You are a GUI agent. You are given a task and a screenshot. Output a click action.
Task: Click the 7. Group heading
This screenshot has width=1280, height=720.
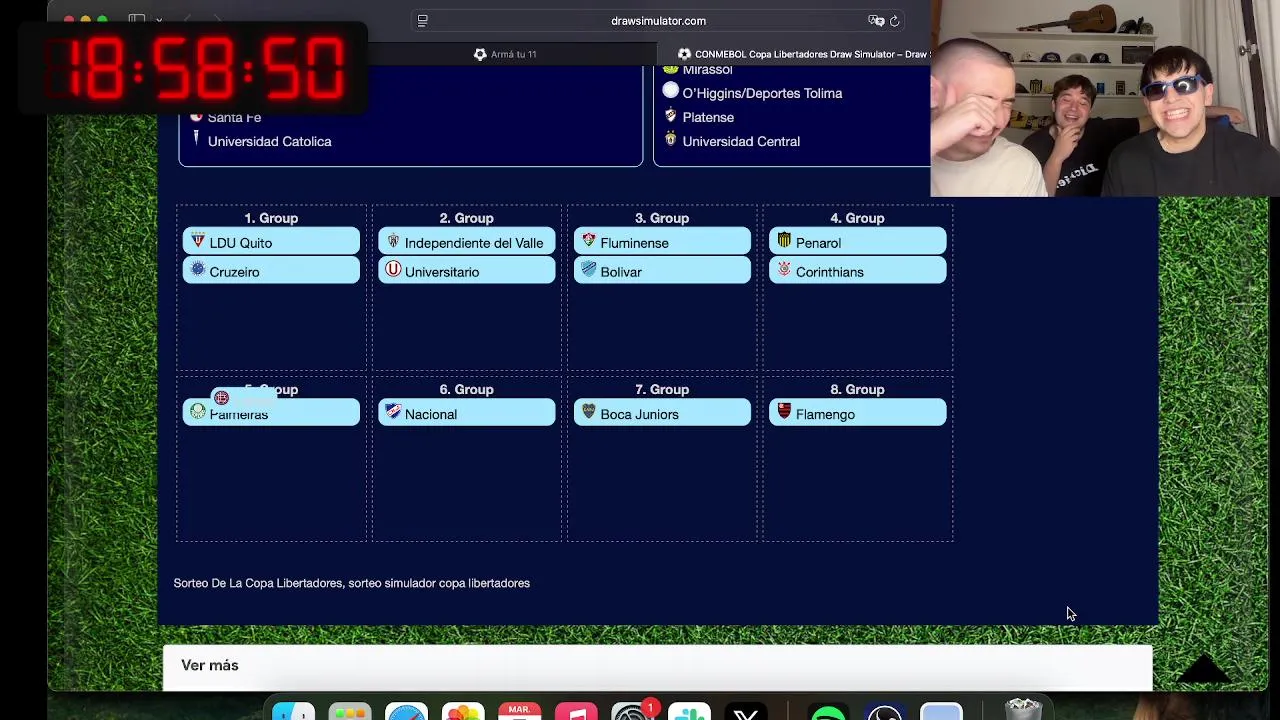point(662,389)
